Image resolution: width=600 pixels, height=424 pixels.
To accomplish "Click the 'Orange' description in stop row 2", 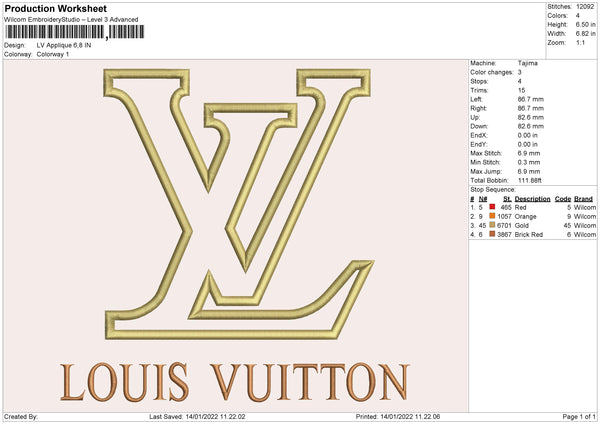I will click(525, 216).
